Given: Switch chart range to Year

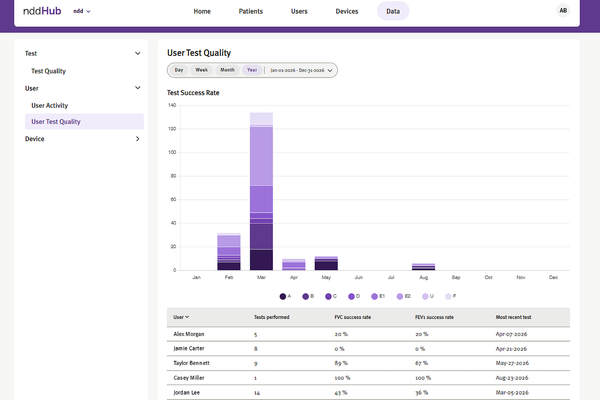Looking at the screenshot, I should tap(252, 70).
